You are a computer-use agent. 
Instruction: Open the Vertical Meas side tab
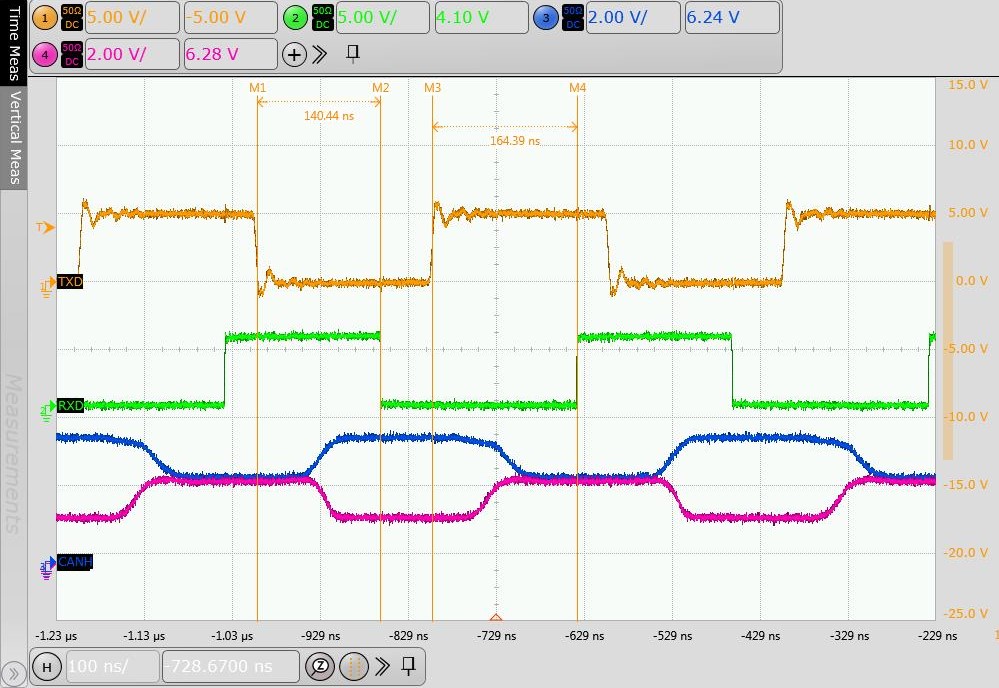(14, 138)
